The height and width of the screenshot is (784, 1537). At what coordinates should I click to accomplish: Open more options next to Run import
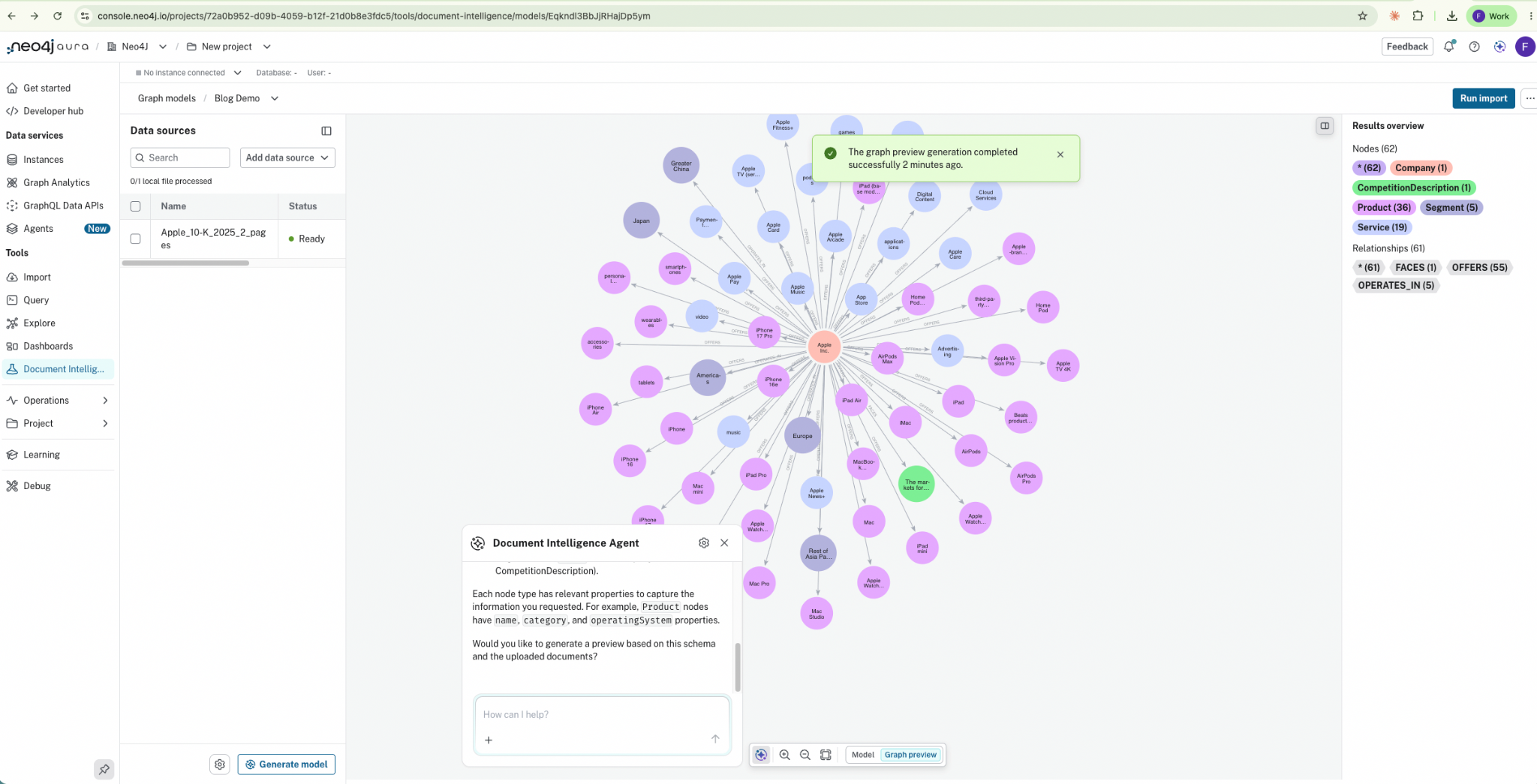point(1529,98)
